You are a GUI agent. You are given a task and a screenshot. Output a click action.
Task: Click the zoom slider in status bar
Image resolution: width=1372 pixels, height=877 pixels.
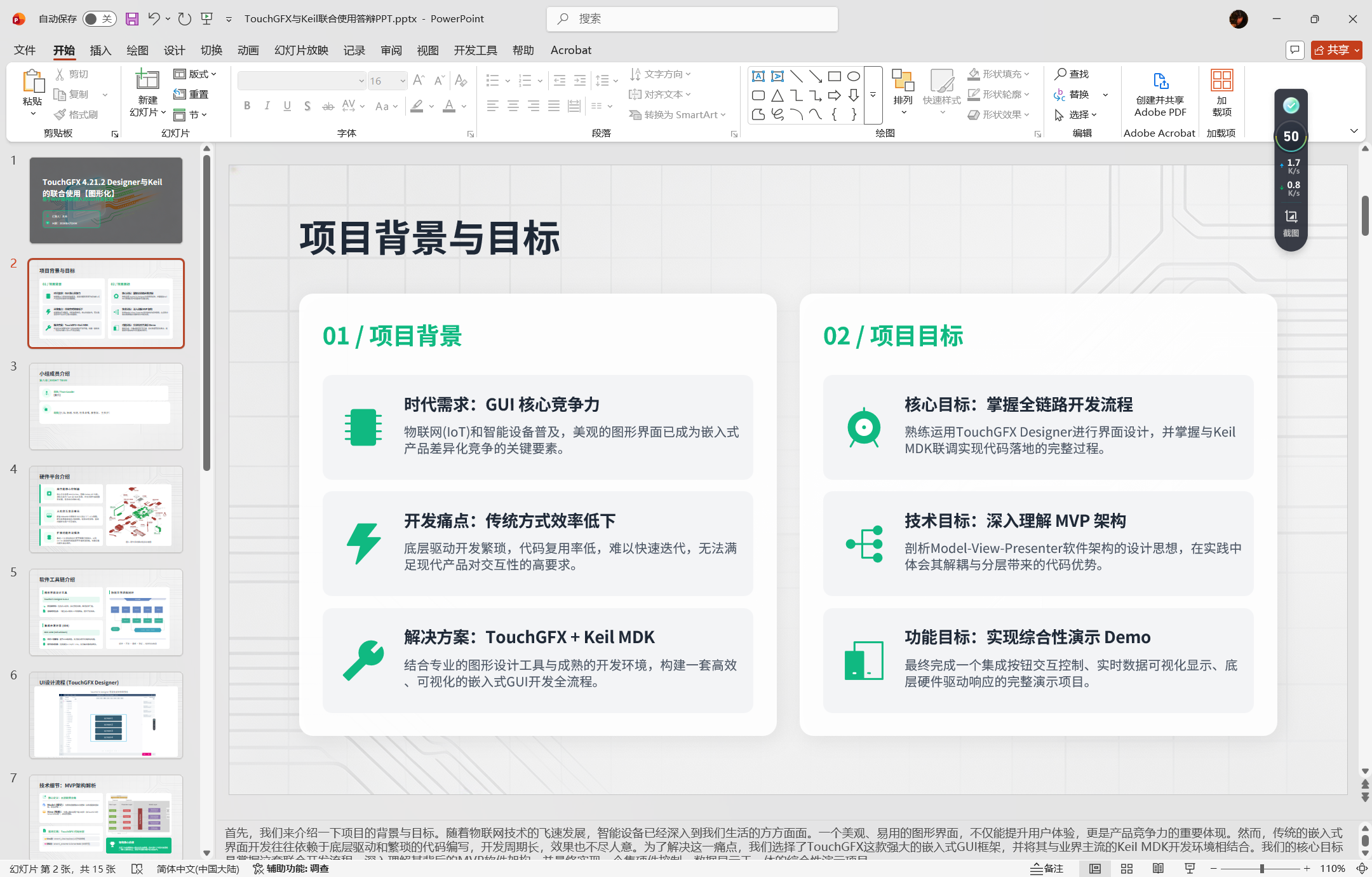pos(1261,868)
